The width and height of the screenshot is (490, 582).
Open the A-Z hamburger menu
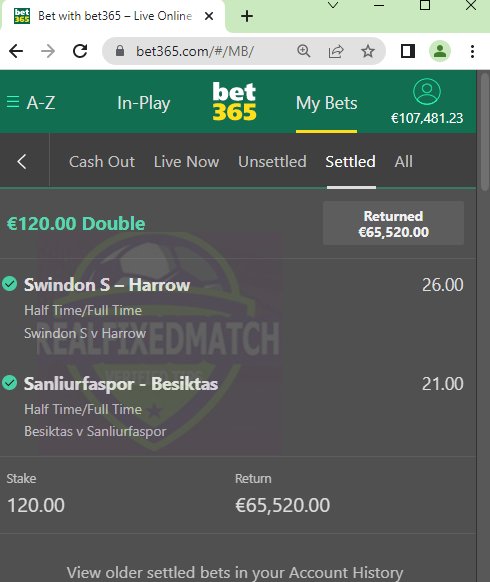pos(31,102)
